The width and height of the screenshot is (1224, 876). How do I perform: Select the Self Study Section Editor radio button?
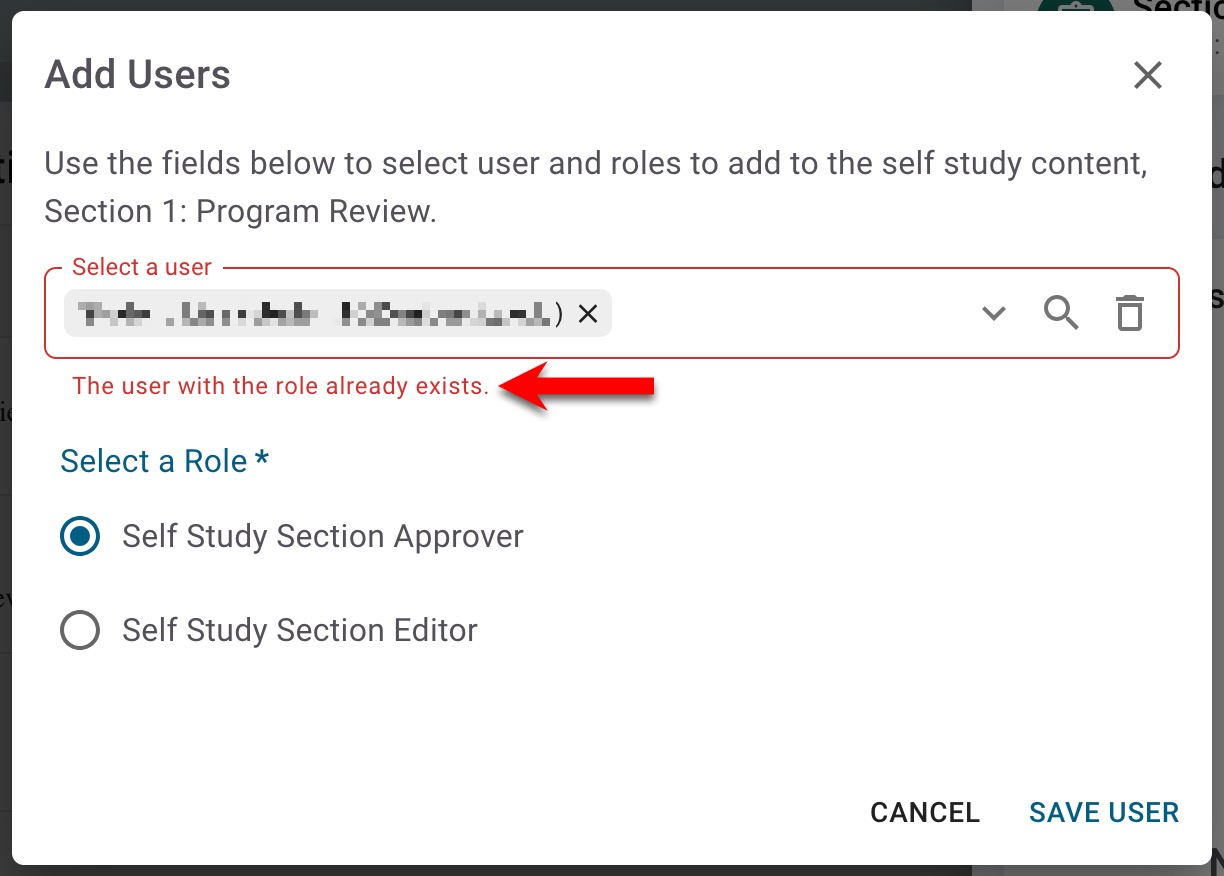click(x=80, y=631)
